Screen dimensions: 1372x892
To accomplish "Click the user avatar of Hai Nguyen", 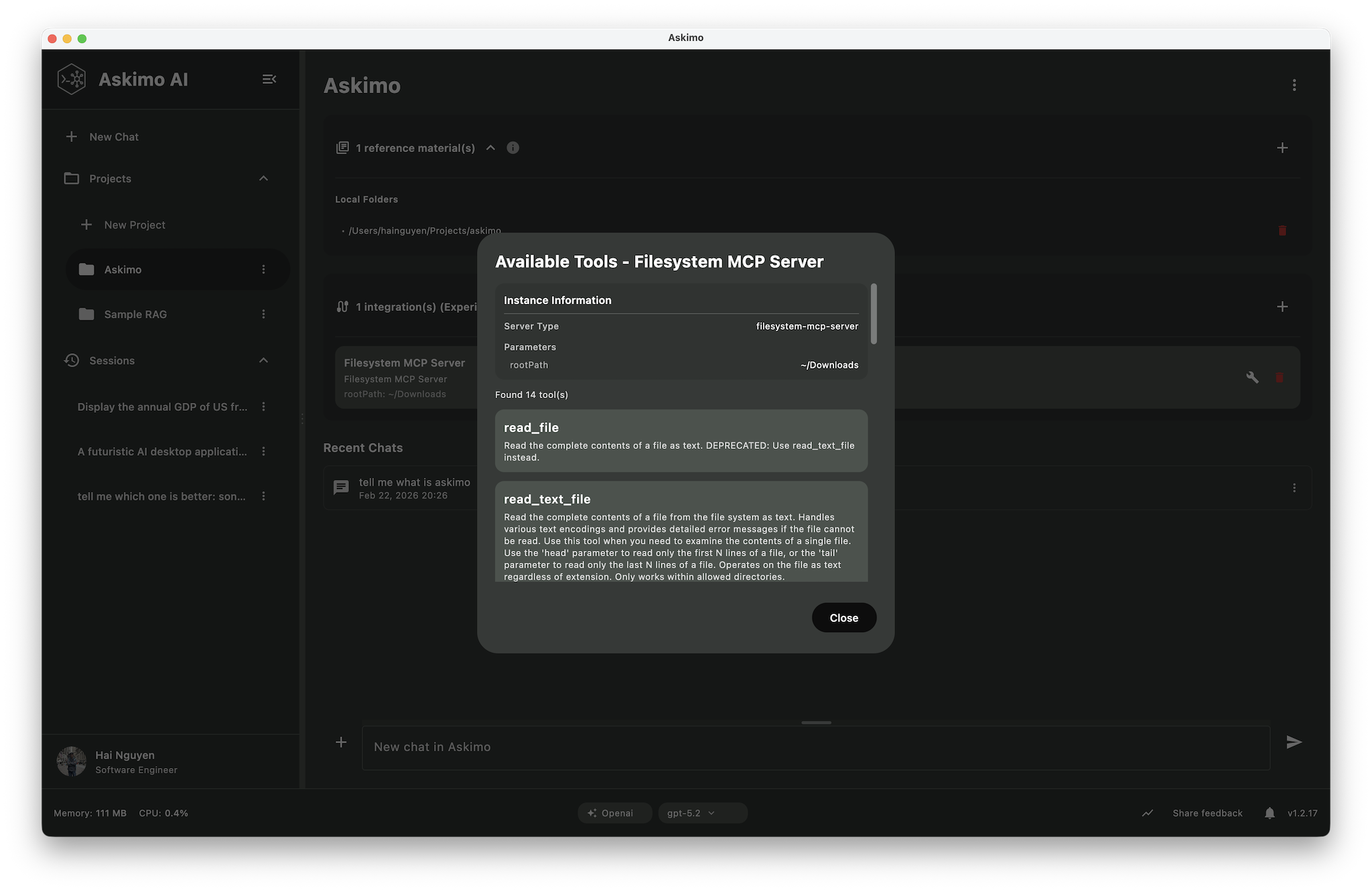I will tap(72, 761).
